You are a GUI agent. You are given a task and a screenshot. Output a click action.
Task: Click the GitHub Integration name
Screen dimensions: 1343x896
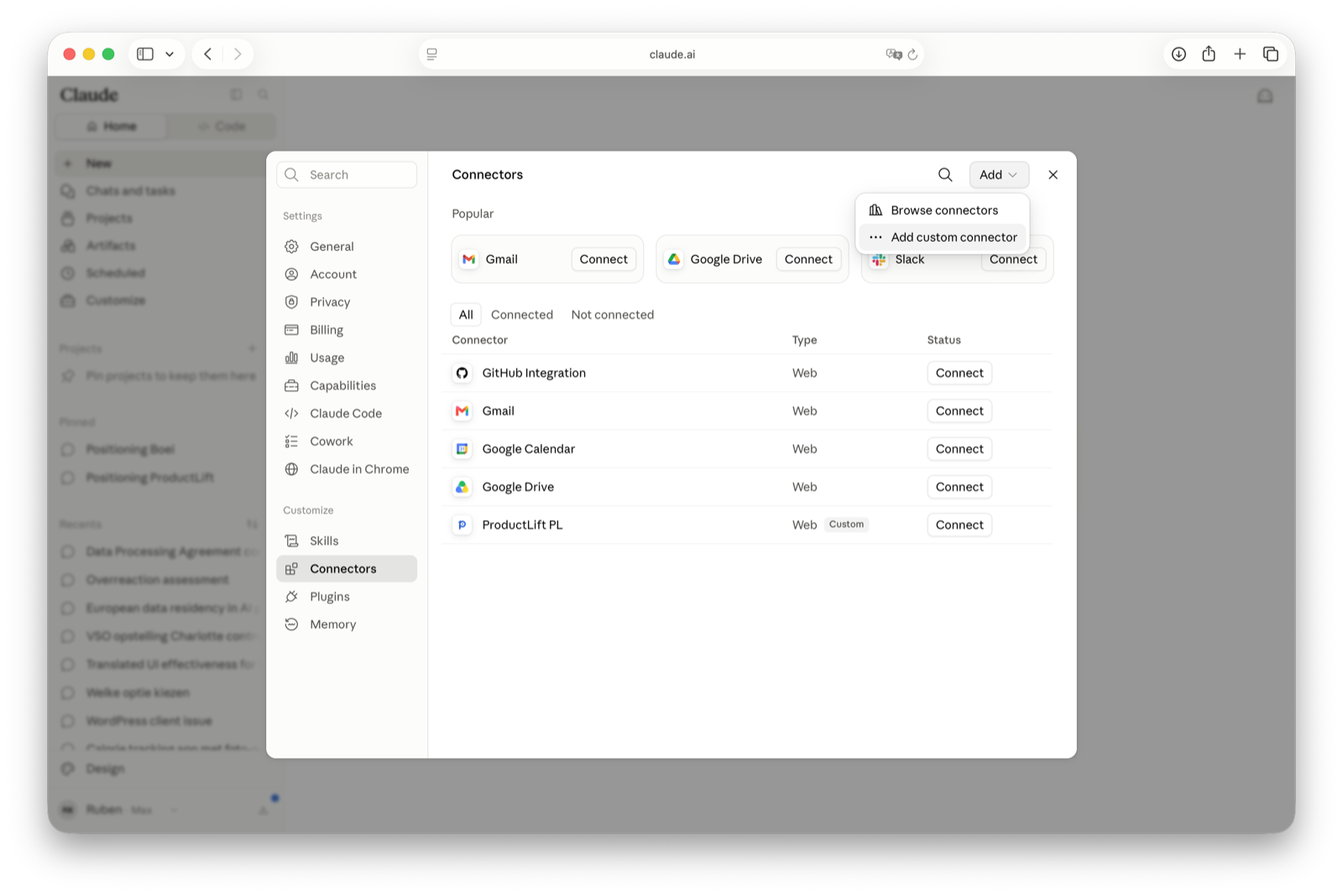point(534,373)
